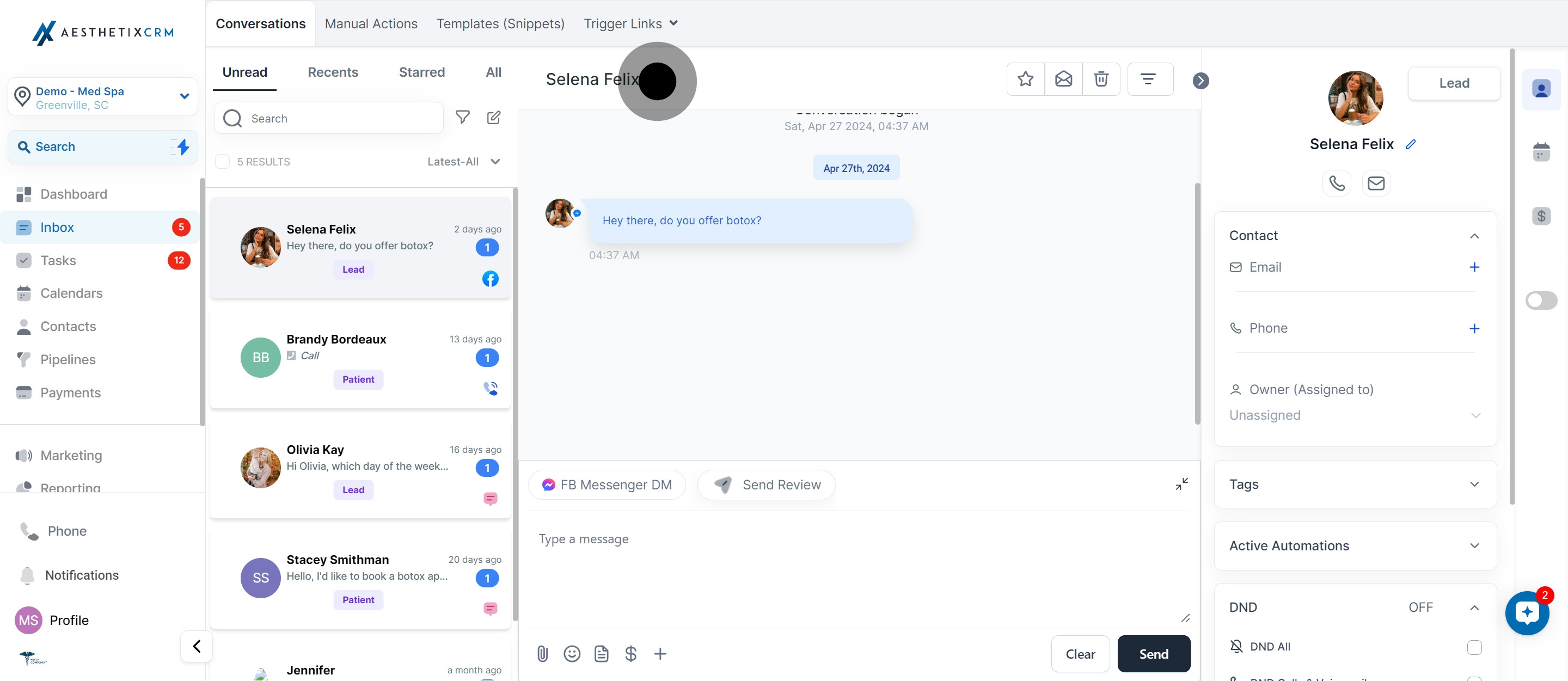1568x681 pixels.
Task: Click the delete conversation trash icon
Action: (x=1101, y=79)
